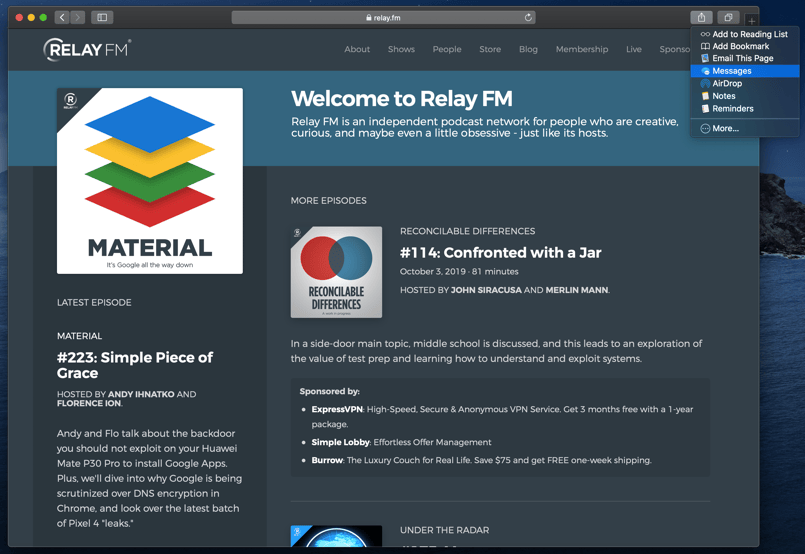Click host name ANDY IHNATKO

141,394
